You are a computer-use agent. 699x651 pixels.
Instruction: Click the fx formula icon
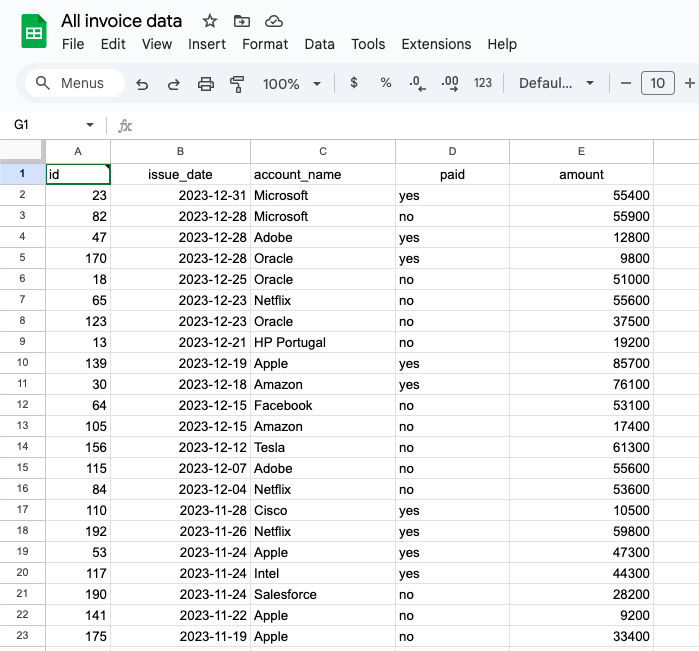coord(125,126)
